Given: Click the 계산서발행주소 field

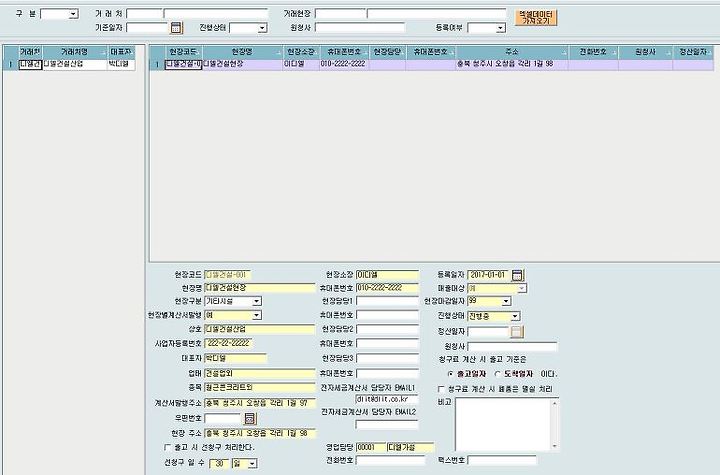Looking at the screenshot, I should [260, 403].
